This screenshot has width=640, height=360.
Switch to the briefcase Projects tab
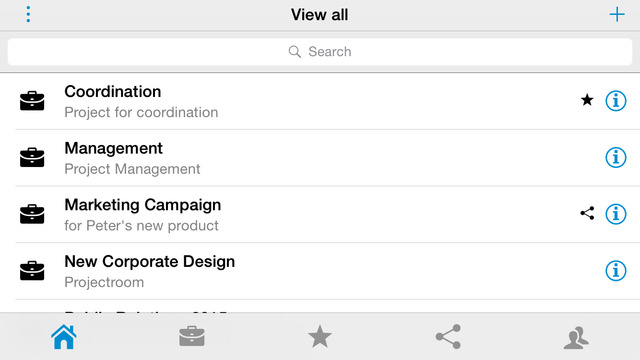pyautogui.click(x=192, y=336)
